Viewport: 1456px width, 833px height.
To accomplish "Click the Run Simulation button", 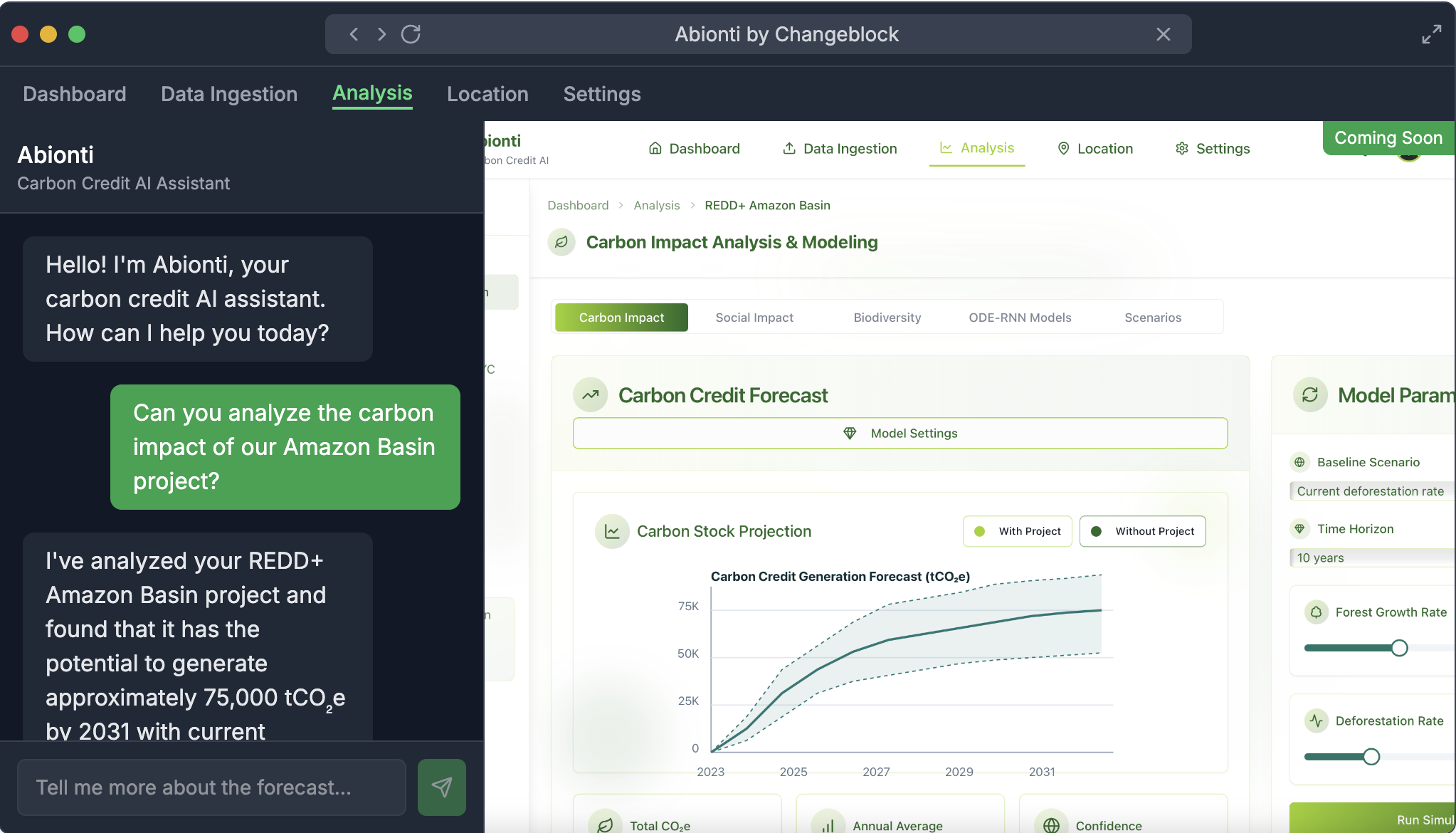I will pos(1372,819).
